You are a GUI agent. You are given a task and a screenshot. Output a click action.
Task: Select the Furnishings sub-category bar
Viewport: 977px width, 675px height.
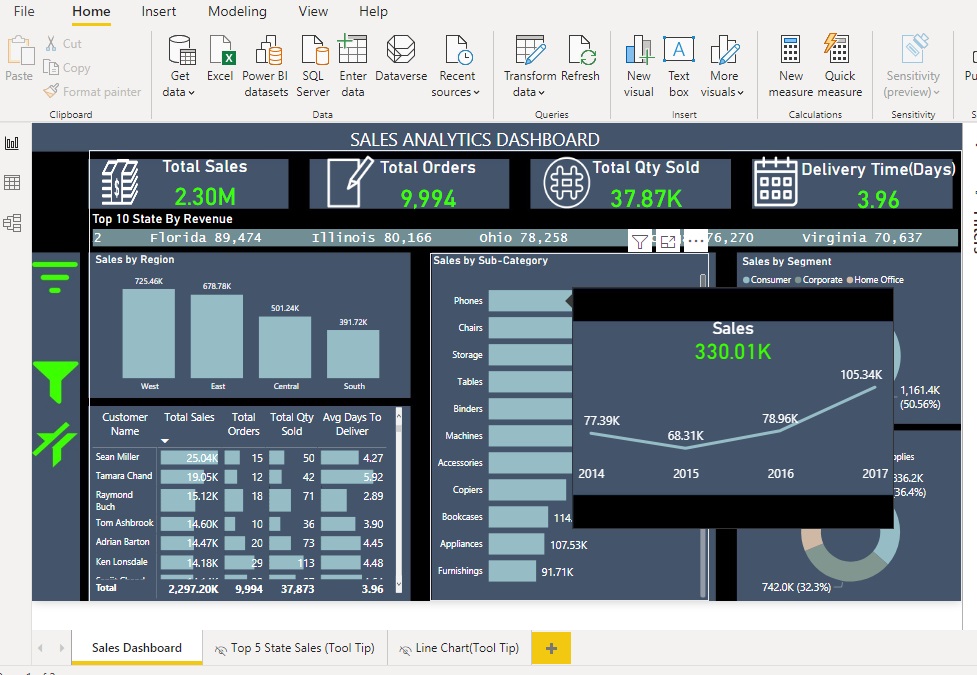click(x=512, y=571)
